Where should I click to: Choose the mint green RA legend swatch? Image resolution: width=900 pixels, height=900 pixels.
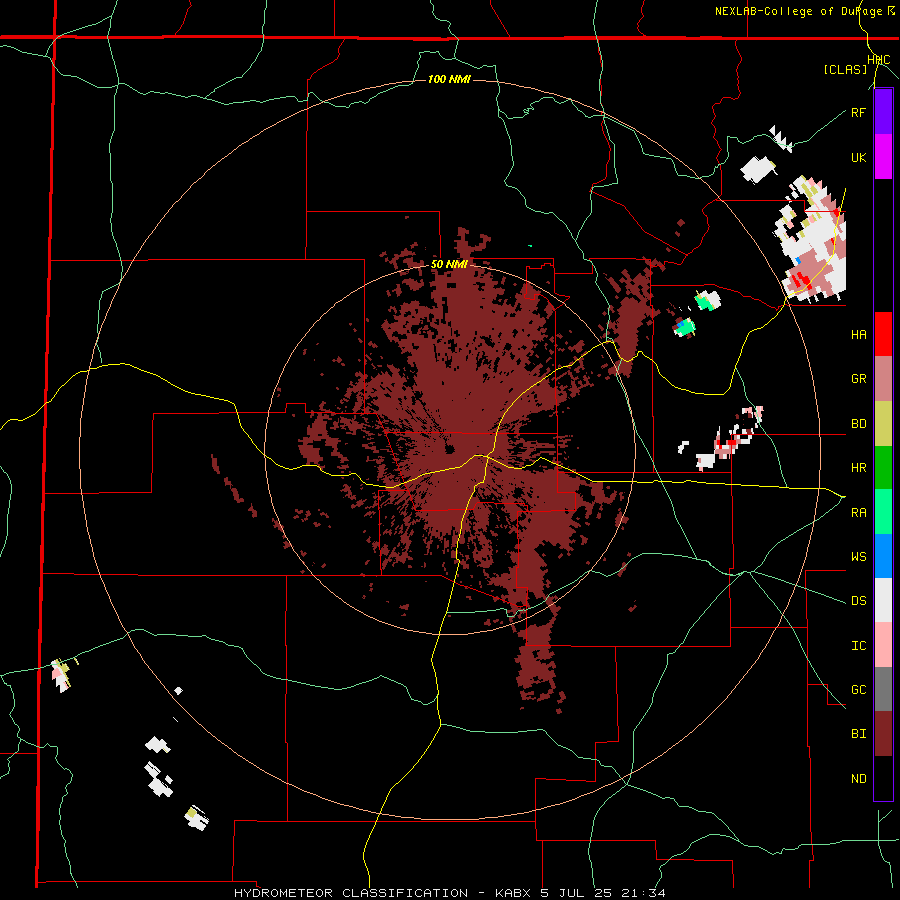[883, 512]
